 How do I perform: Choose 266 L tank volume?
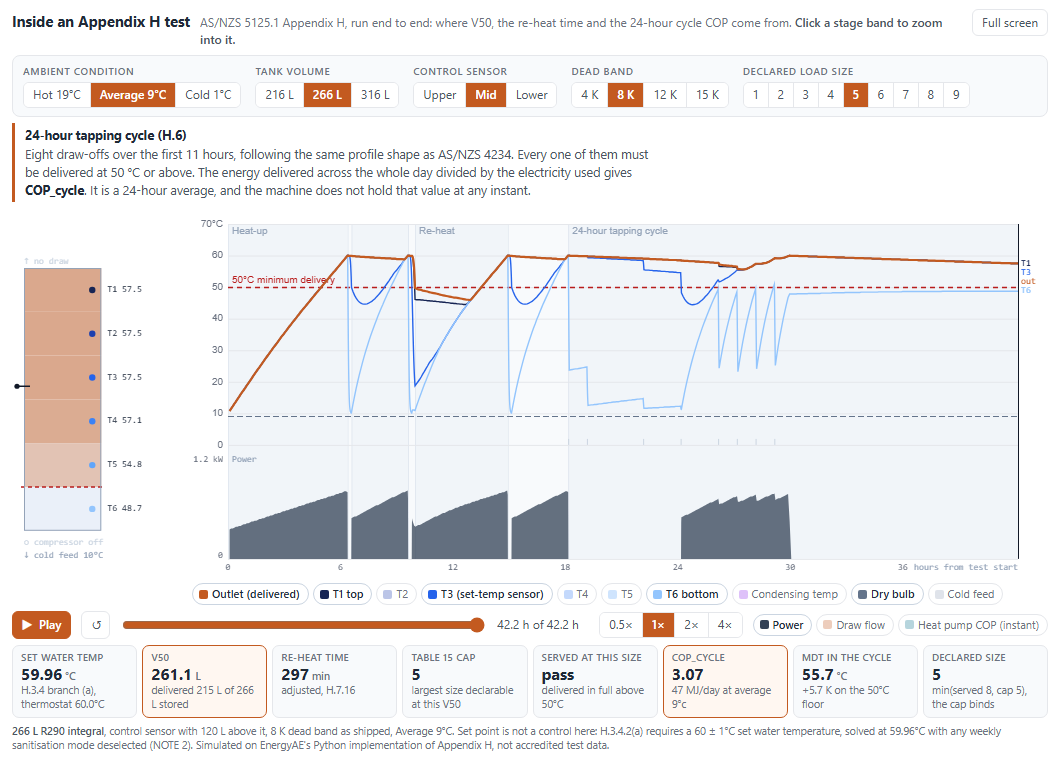point(327,95)
